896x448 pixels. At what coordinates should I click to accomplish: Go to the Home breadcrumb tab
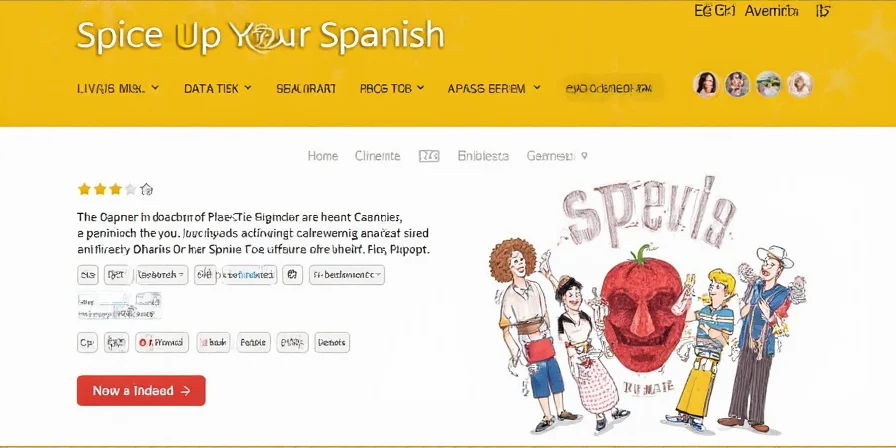coord(323,156)
